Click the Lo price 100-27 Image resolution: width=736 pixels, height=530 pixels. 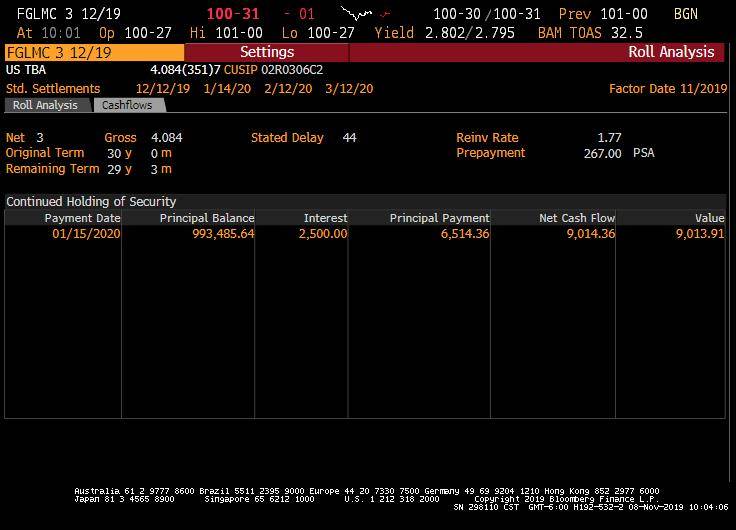(x=331, y=33)
